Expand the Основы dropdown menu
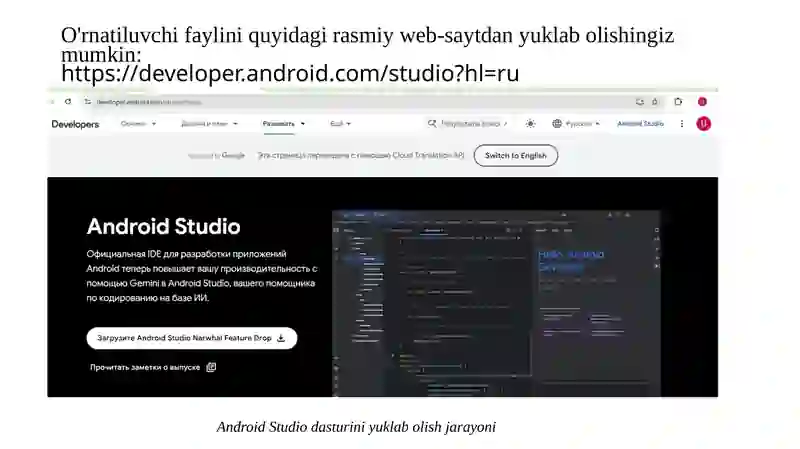Viewport: 800px width, 449px height. tap(138, 123)
